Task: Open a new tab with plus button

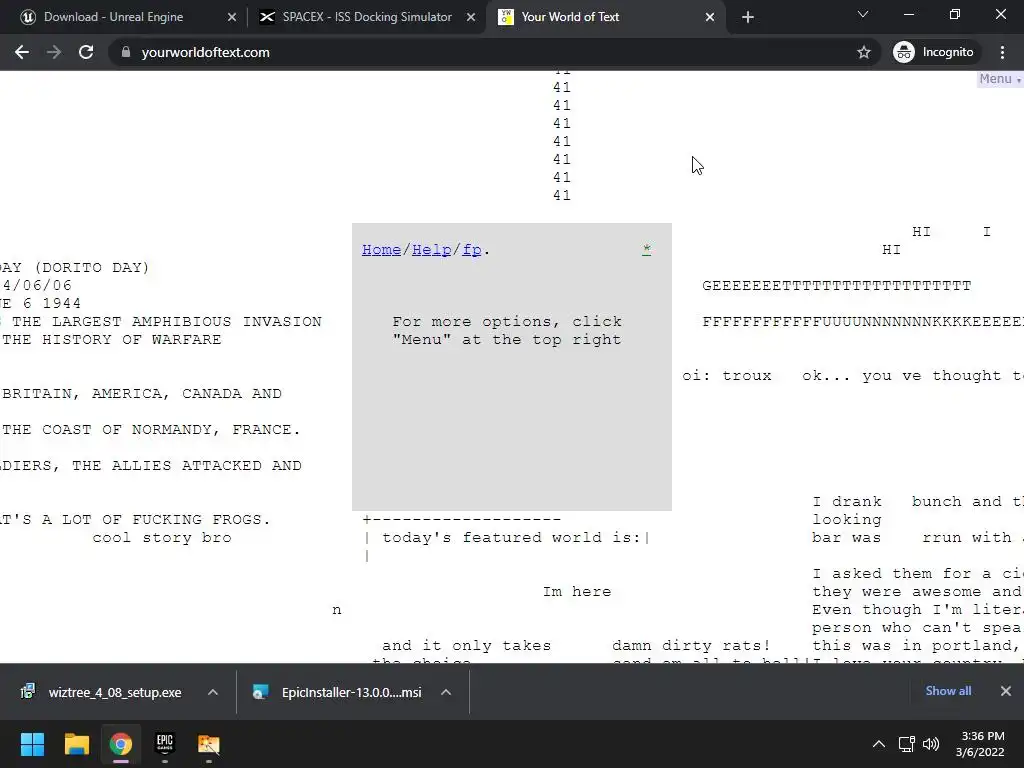Action: pyautogui.click(x=748, y=18)
